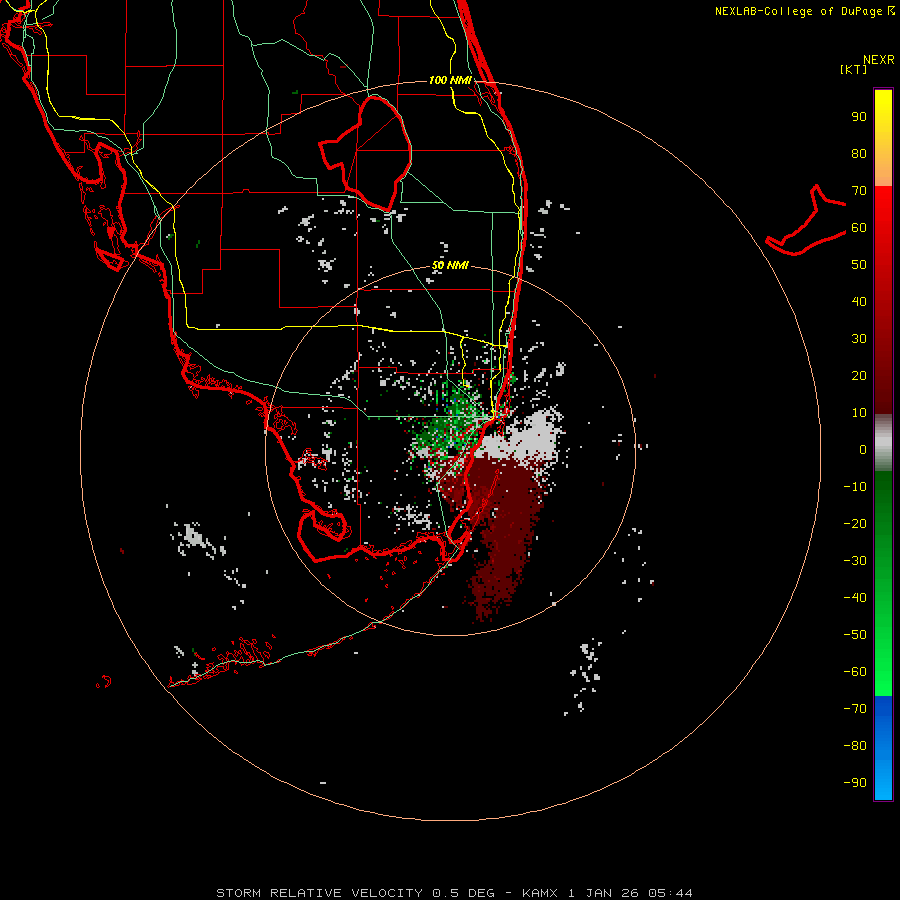The width and height of the screenshot is (900, 900).
Task: Click the -50 value on the velocity scale
Action: (x=855, y=634)
